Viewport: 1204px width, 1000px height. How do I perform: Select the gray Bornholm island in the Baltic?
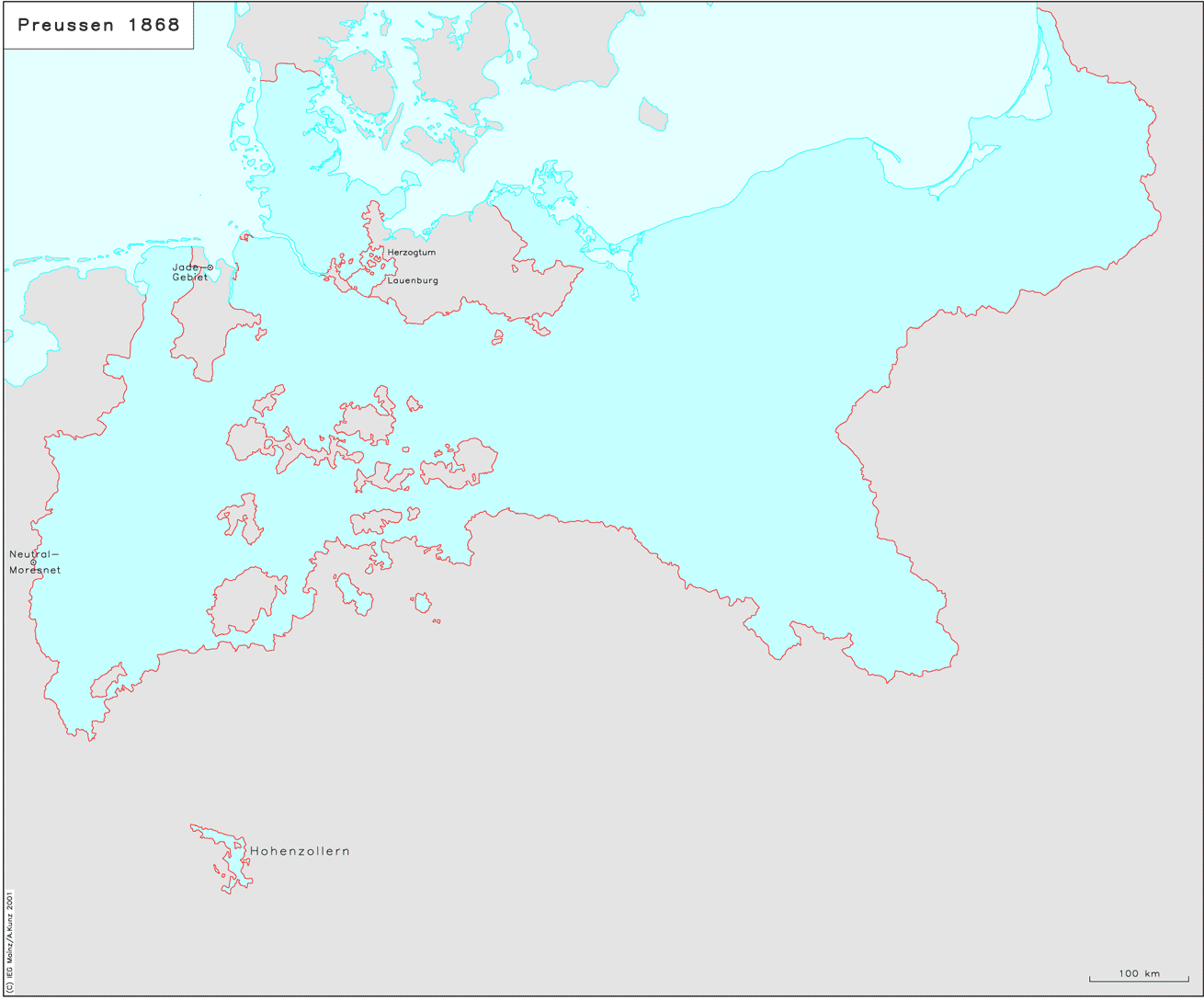pos(653,114)
